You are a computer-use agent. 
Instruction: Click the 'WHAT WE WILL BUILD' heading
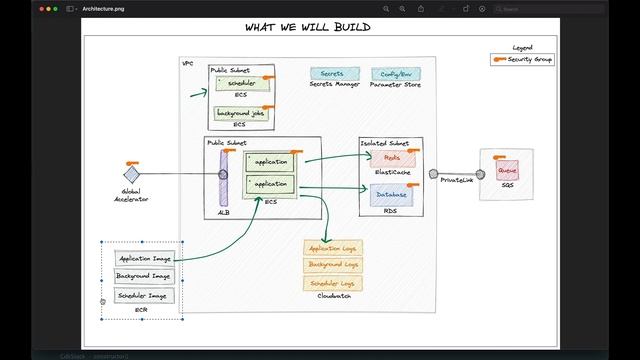[x=308, y=27]
